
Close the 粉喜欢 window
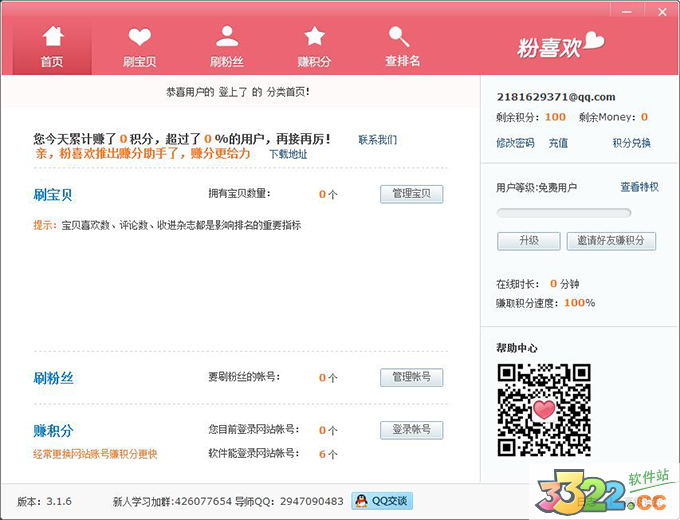click(662, 11)
